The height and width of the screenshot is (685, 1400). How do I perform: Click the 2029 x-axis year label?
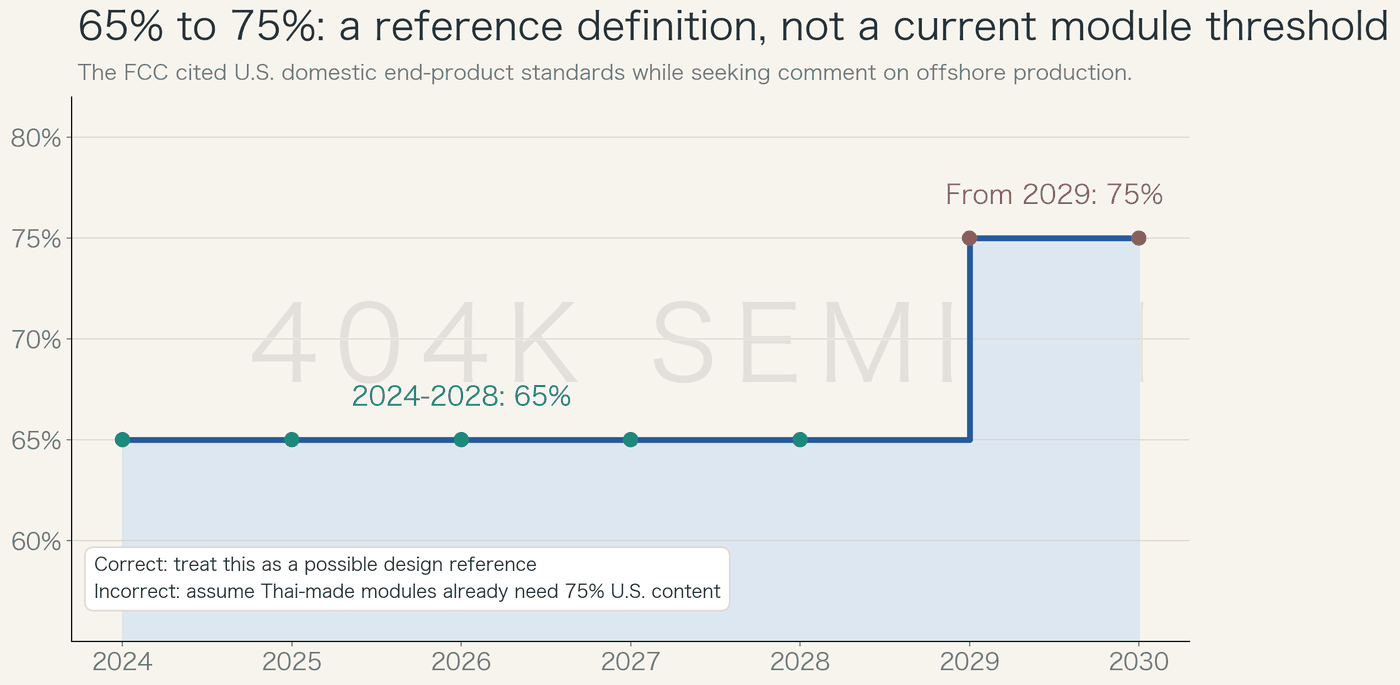tap(969, 662)
